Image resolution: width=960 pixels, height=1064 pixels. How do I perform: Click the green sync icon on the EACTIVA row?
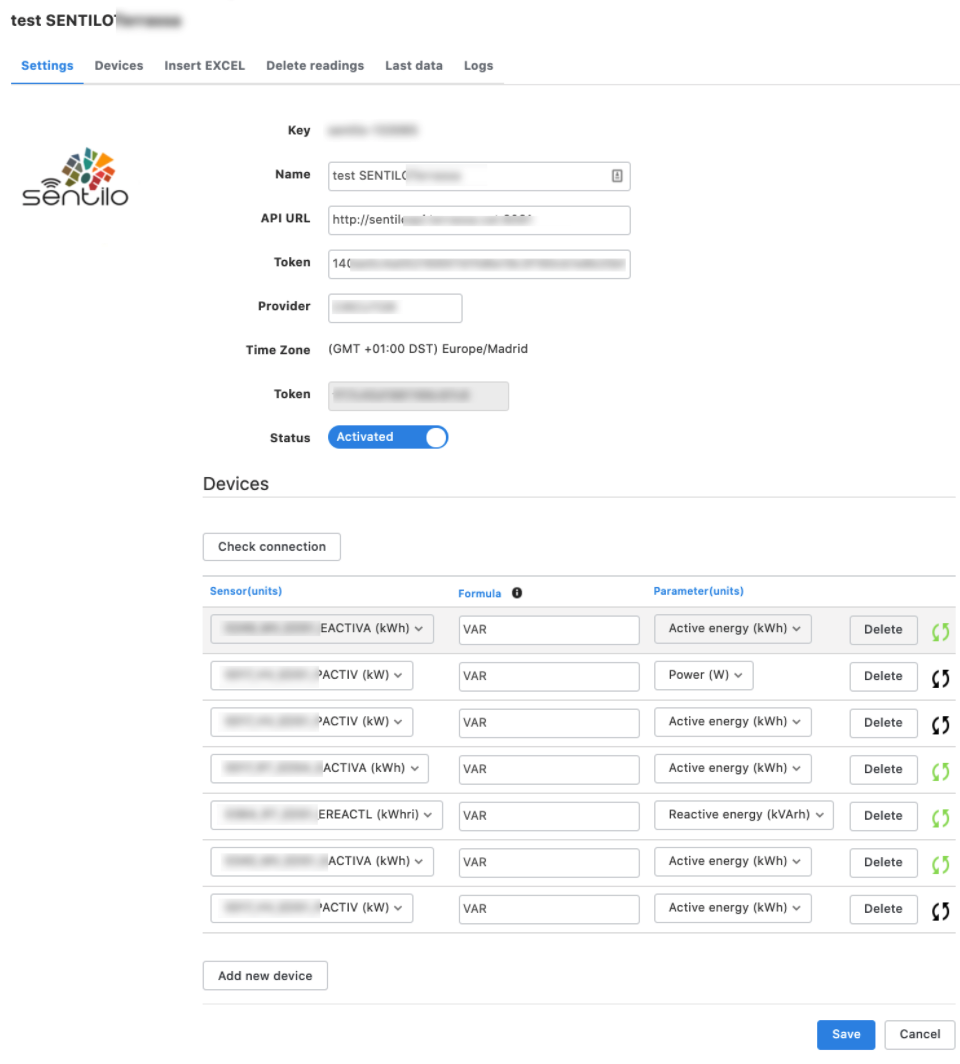pyautogui.click(x=940, y=632)
